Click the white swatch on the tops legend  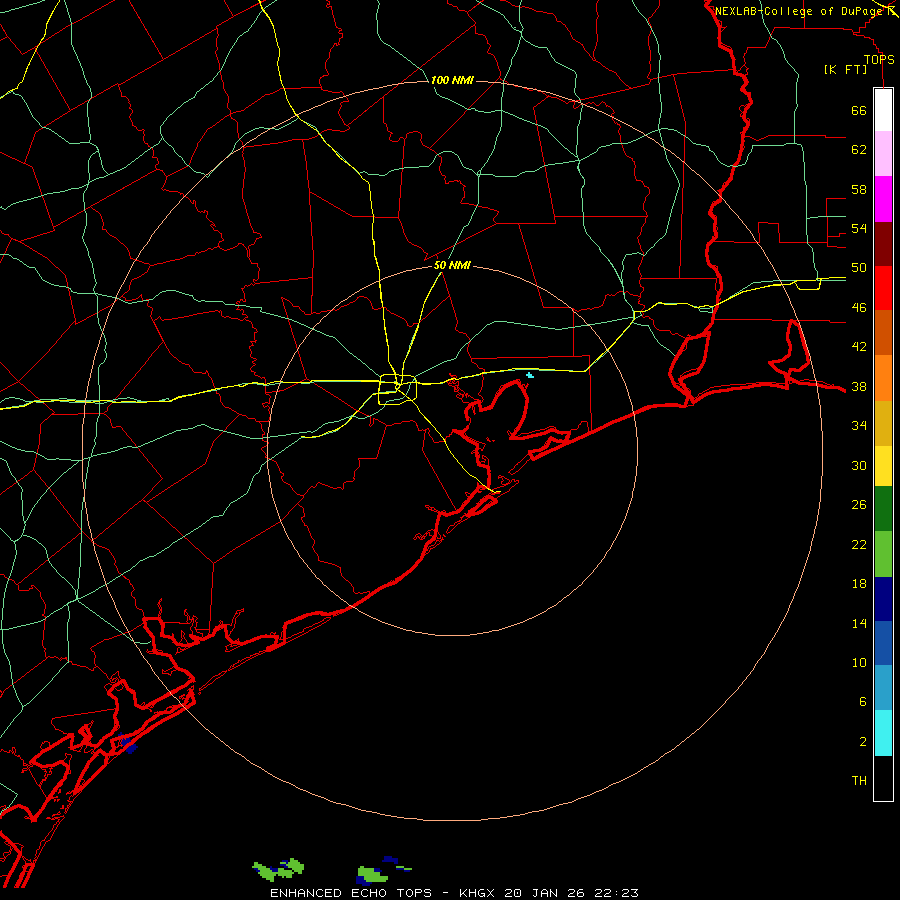(x=883, y=110)
